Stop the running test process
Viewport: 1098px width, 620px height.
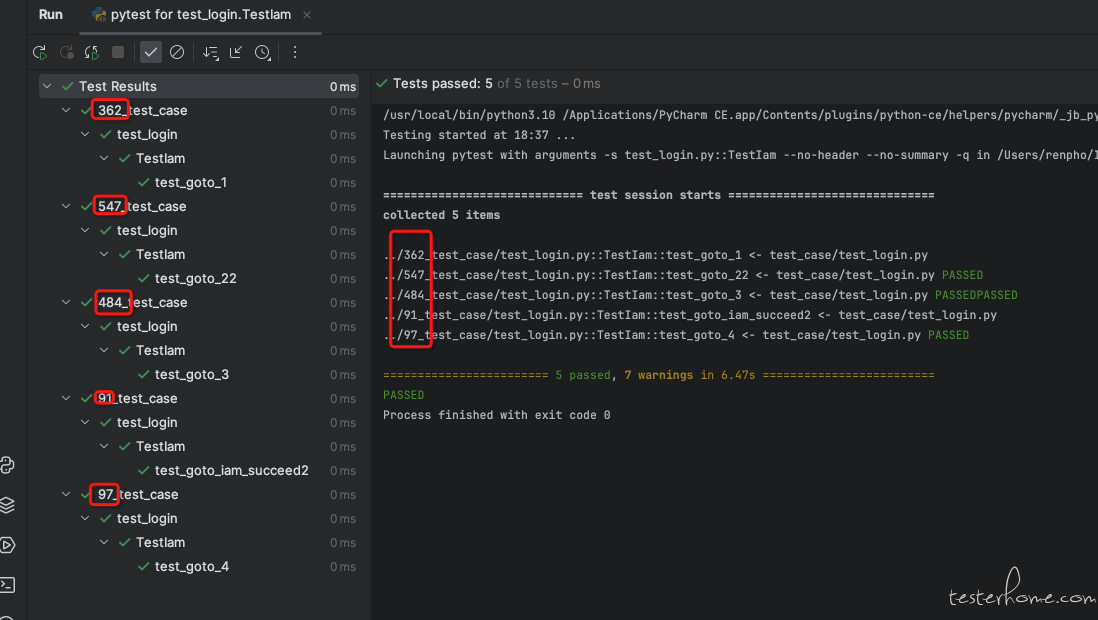[x=118, y=53]
